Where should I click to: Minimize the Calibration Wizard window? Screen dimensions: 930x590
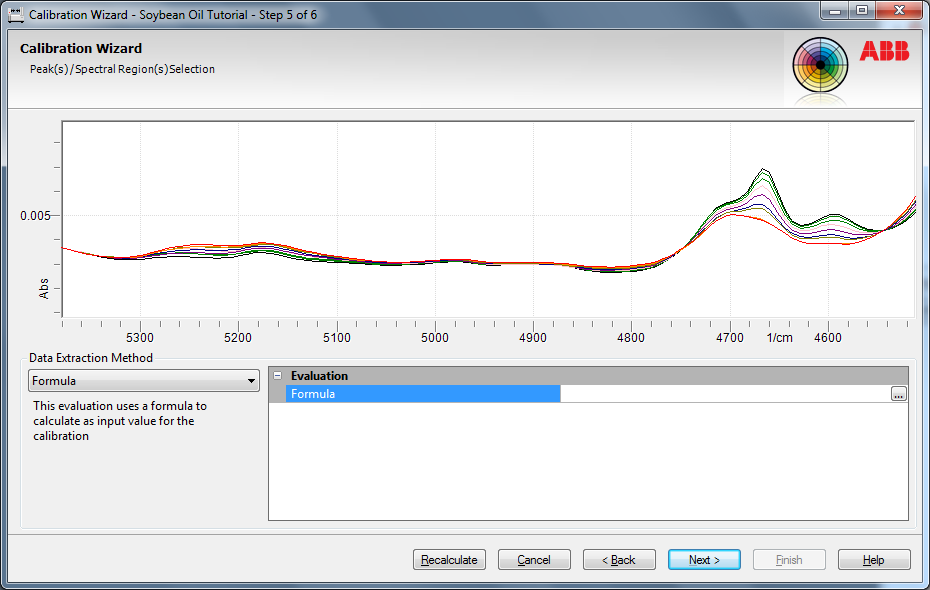(x=835, y=11)
